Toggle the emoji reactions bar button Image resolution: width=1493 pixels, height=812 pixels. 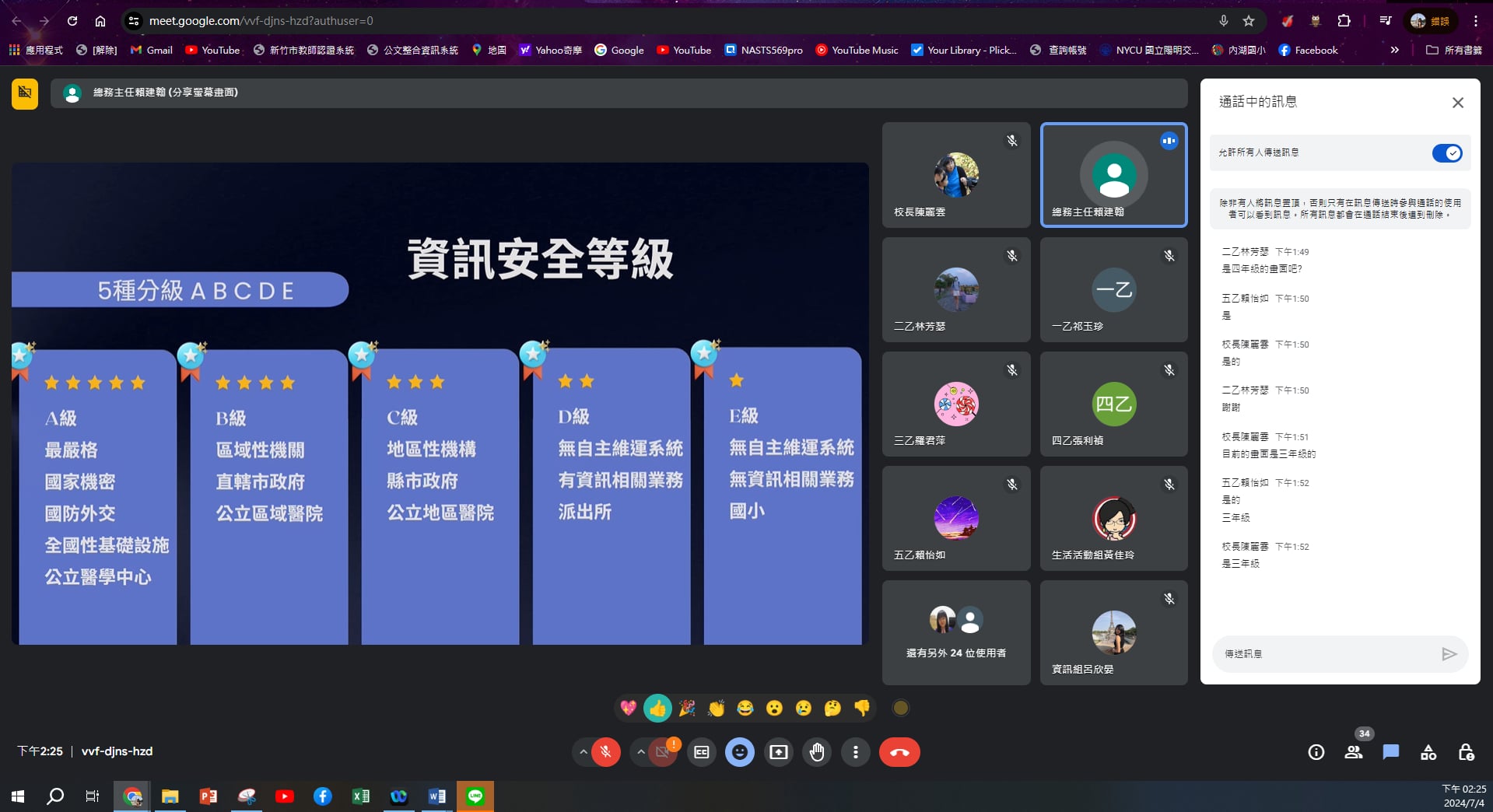point(739,752)
